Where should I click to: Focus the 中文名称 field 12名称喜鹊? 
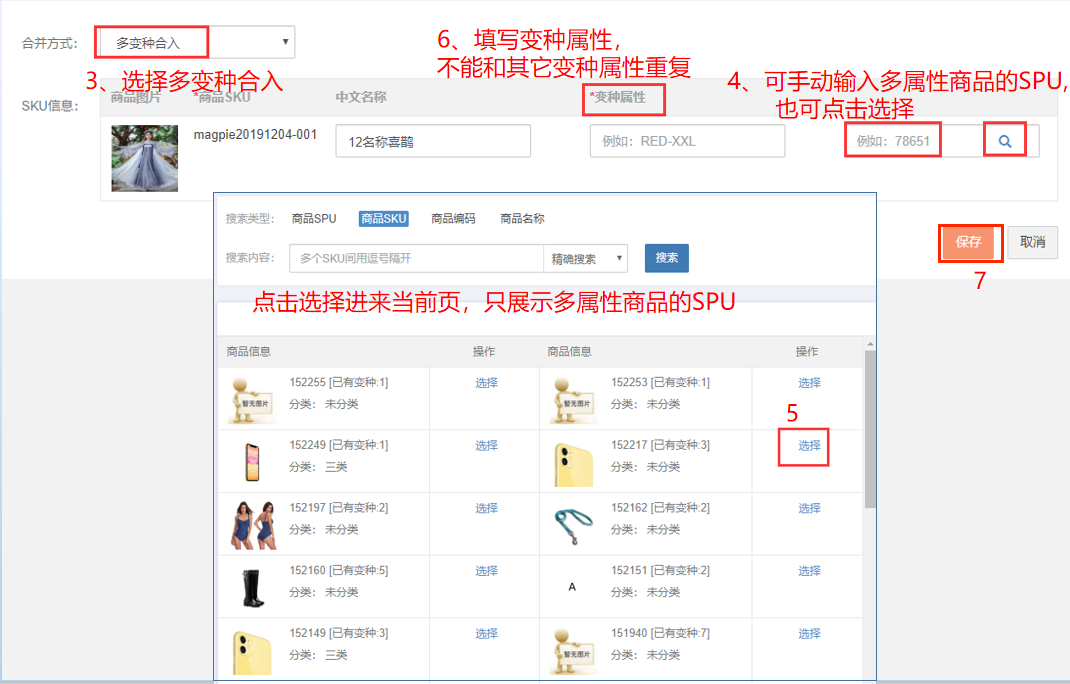click(433, 141)
